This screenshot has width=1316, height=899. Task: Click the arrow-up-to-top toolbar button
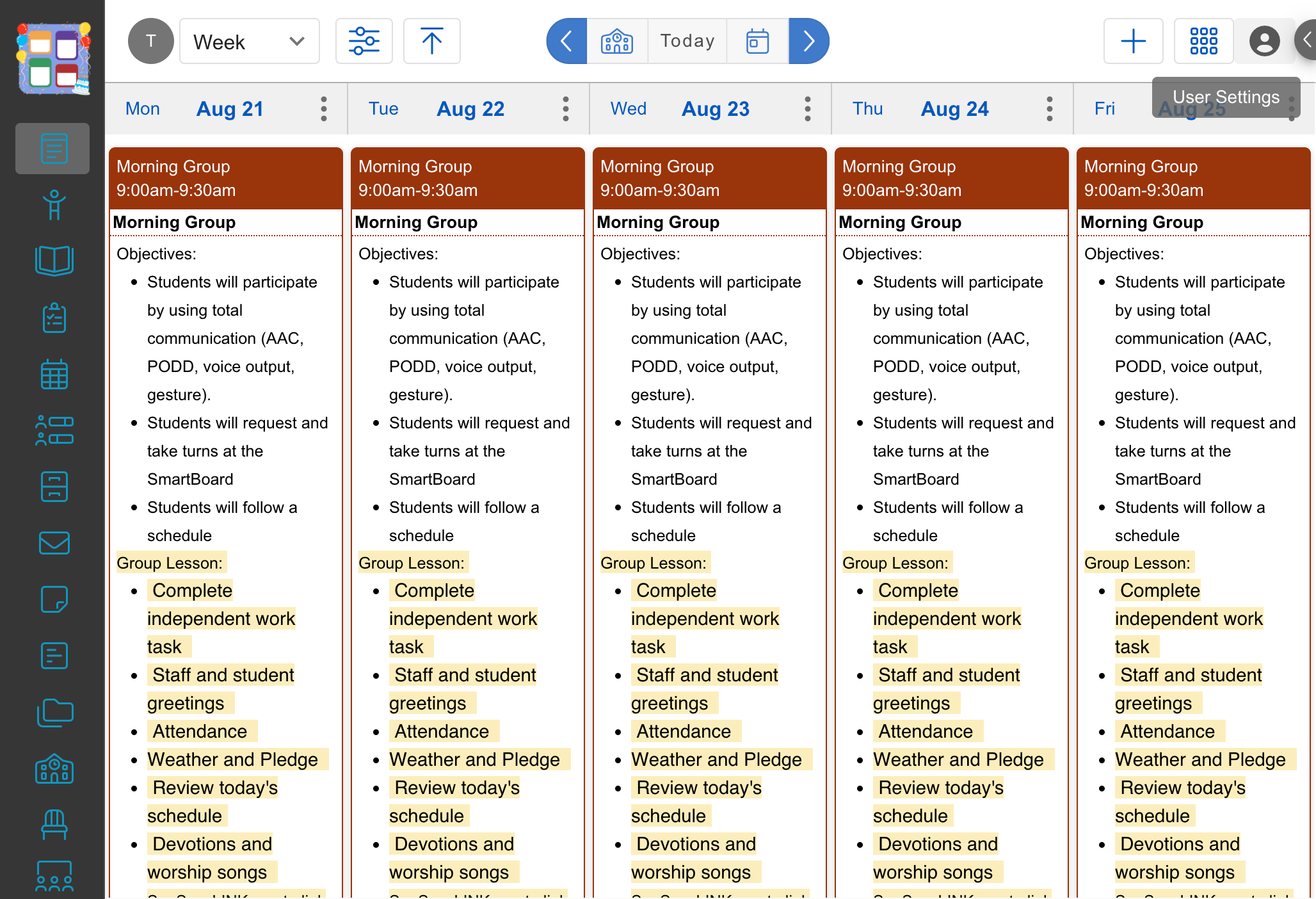pos(432,41)
